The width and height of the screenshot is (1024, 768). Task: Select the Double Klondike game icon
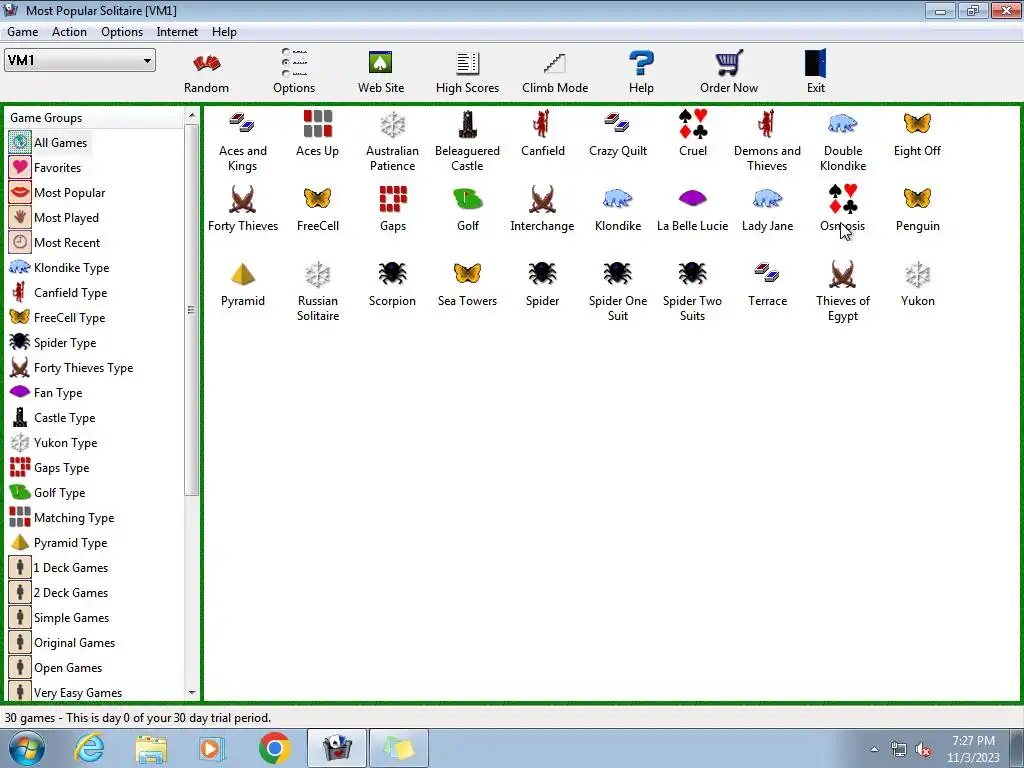(x=843, y=141)
